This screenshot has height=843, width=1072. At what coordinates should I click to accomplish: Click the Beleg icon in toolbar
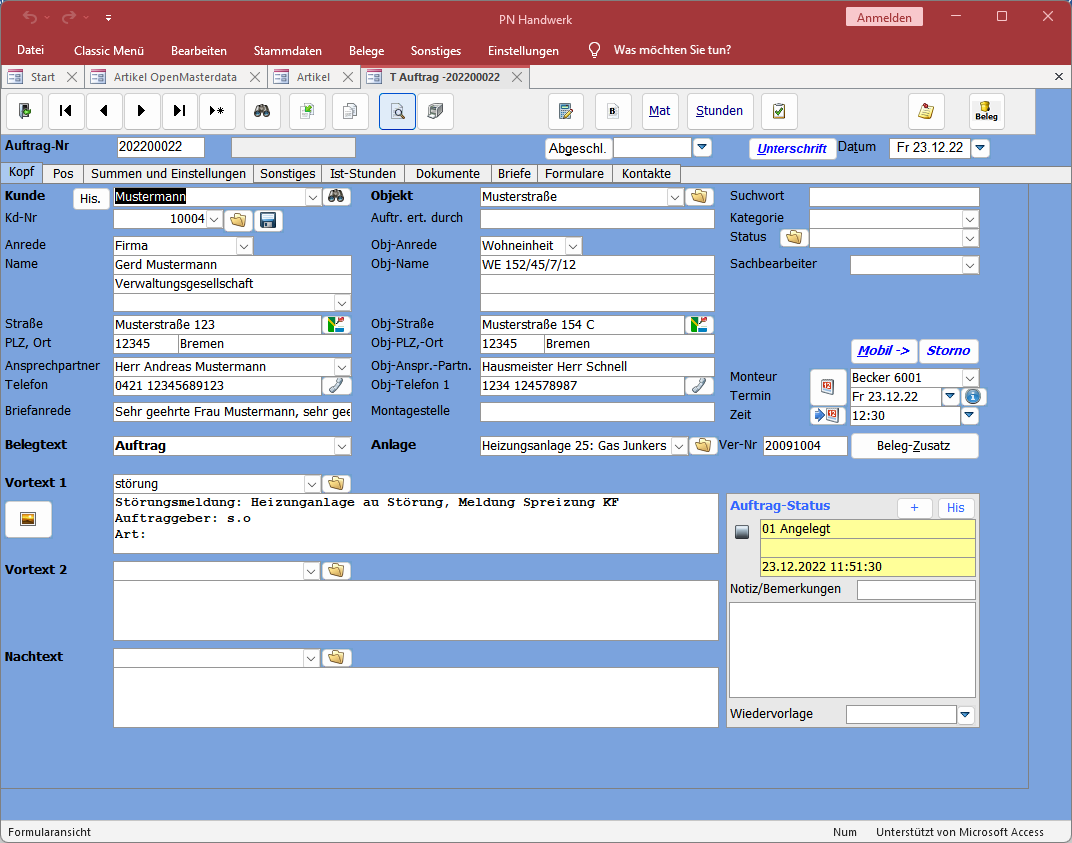[986, 111]
